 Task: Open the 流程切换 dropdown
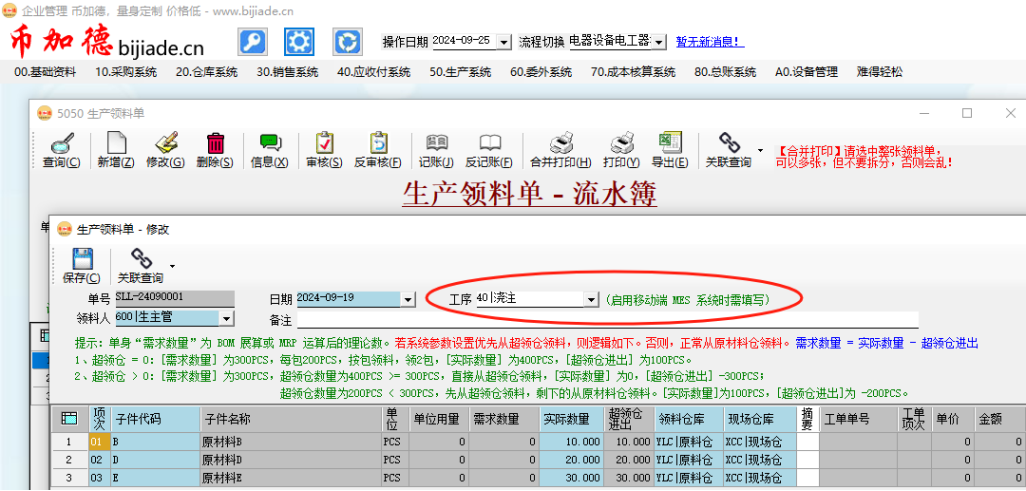coord(660,42)
